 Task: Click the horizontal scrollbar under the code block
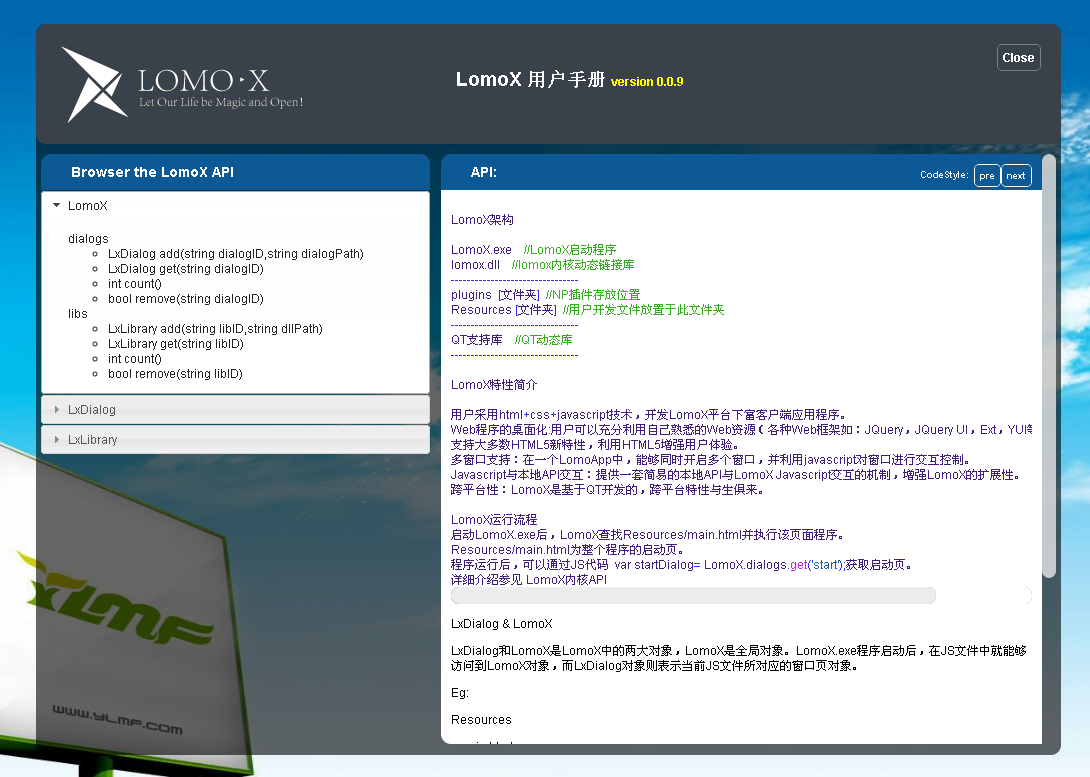point(693,596)
